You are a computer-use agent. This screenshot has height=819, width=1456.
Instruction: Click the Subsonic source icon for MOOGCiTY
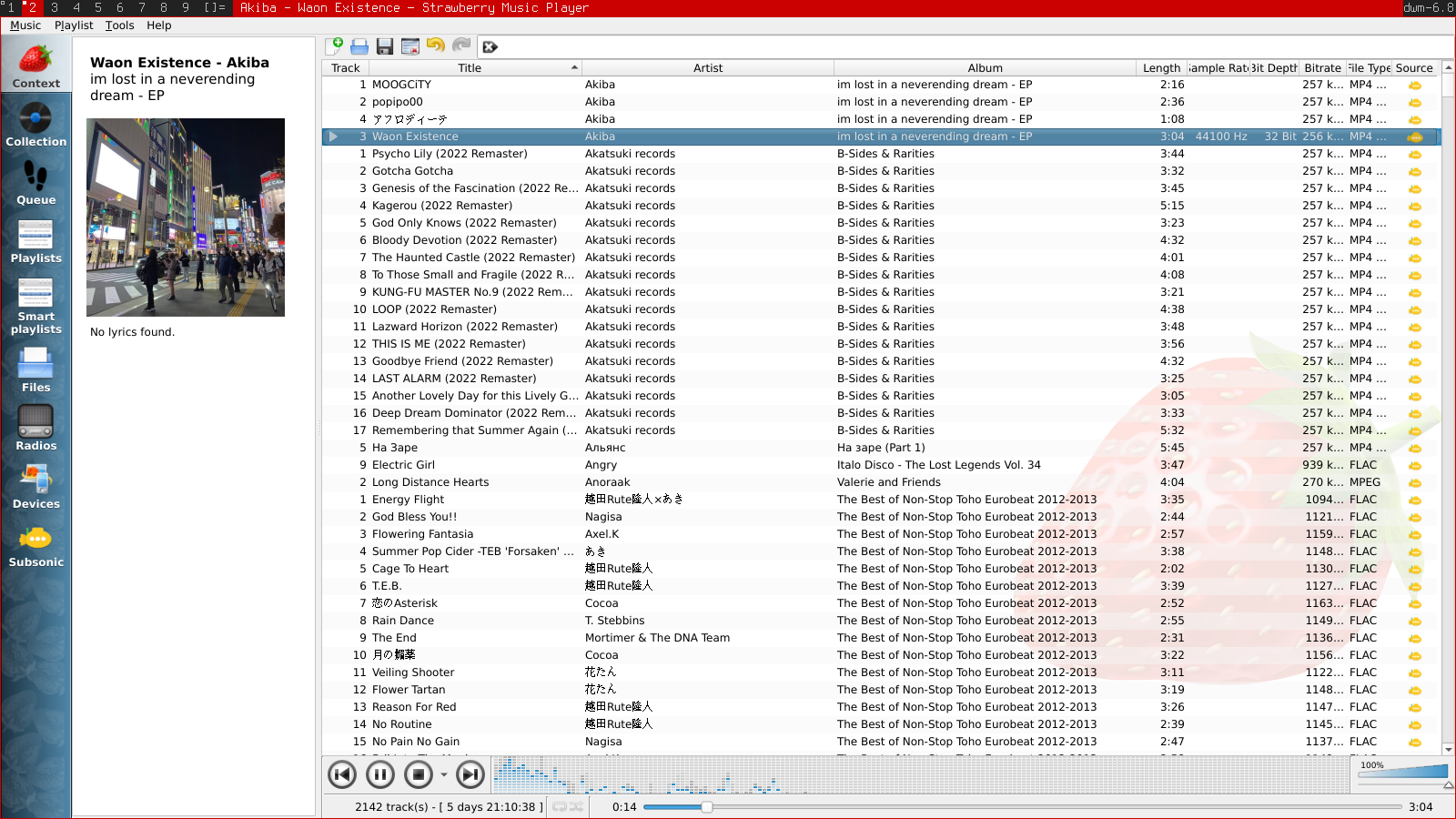pyautogui.click(x=1415, y=85)
